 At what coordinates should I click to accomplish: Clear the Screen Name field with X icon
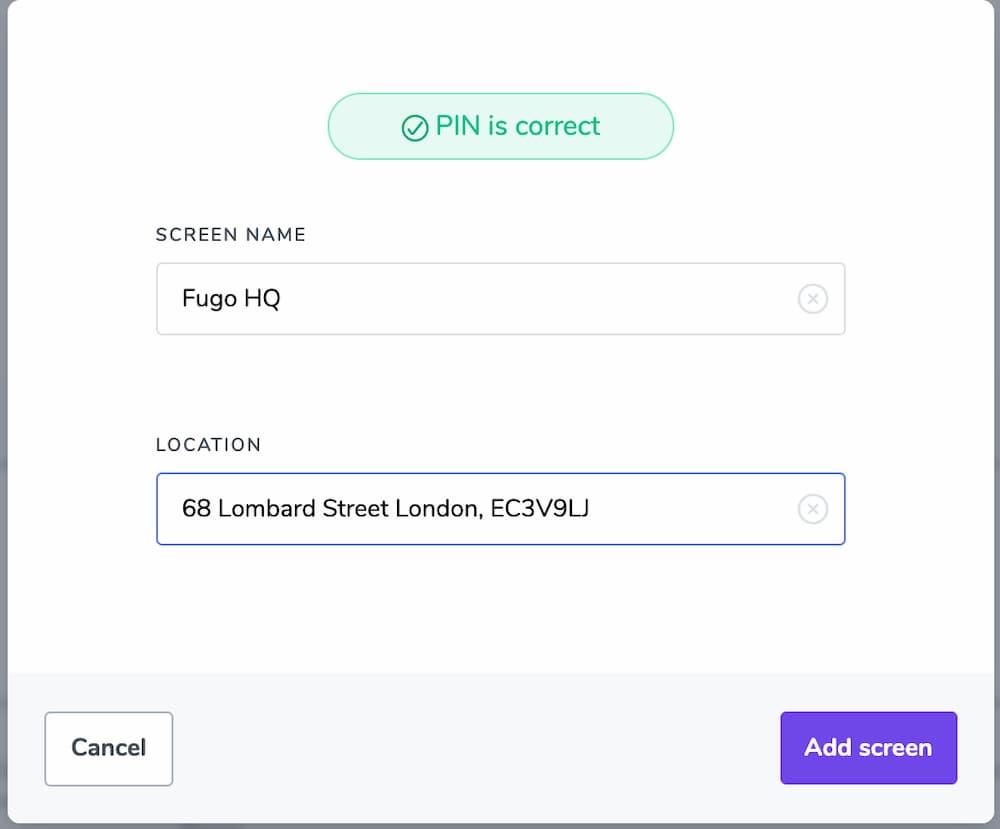(812, 299)
